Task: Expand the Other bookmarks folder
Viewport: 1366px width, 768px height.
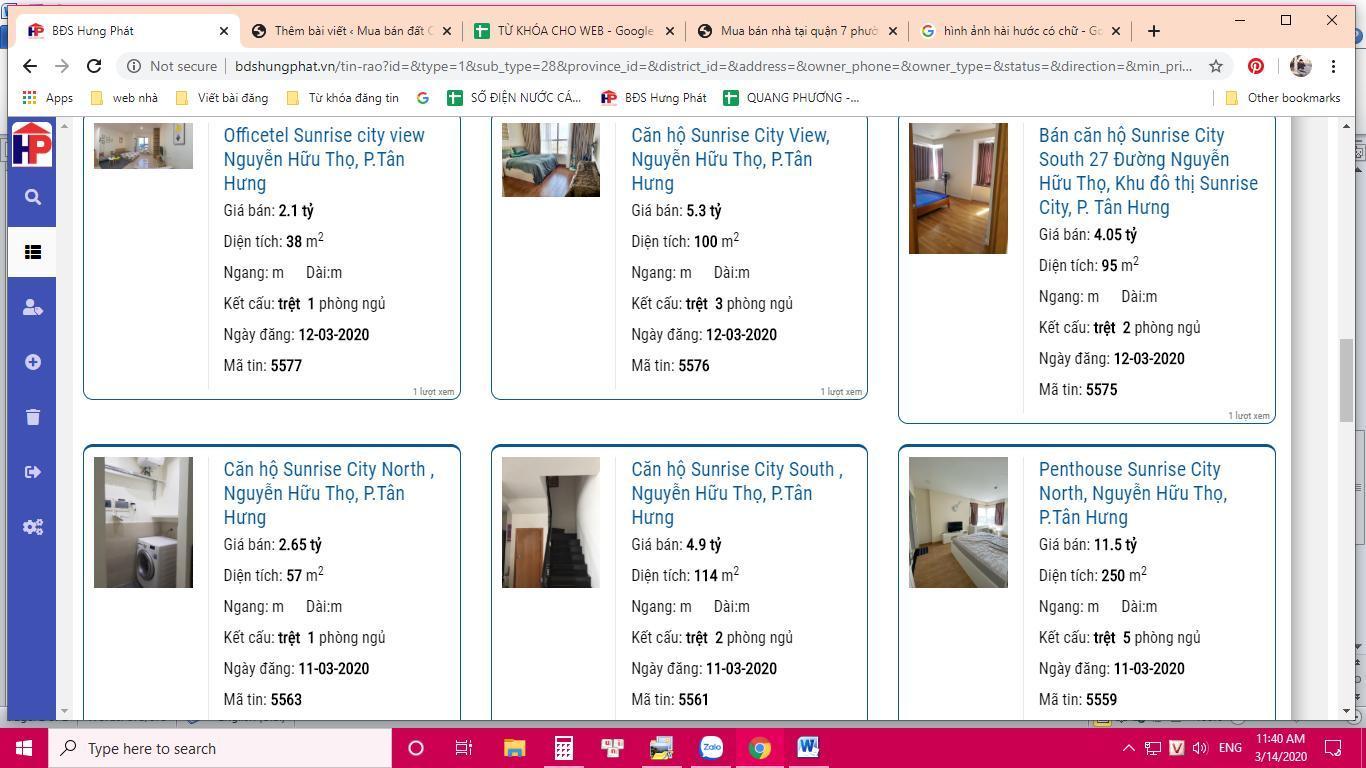Action: [1282, 98]
